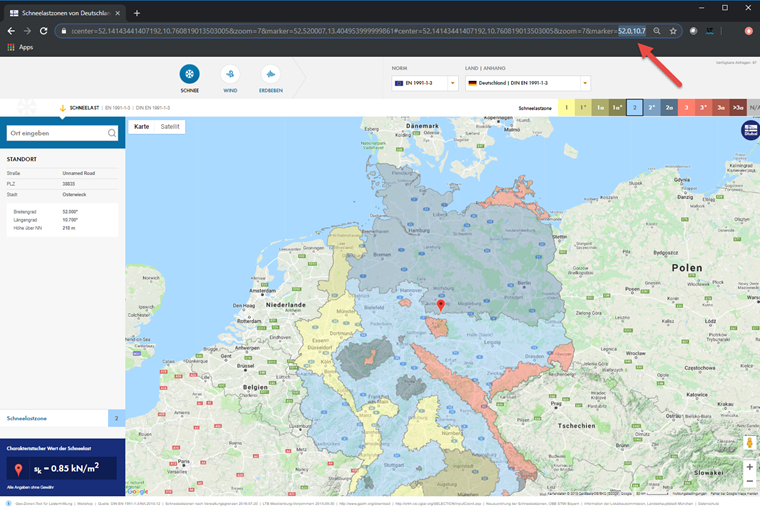Zoom out with map minus button
Viewport: 760px width, 511px height.
[x=749, y=481]
